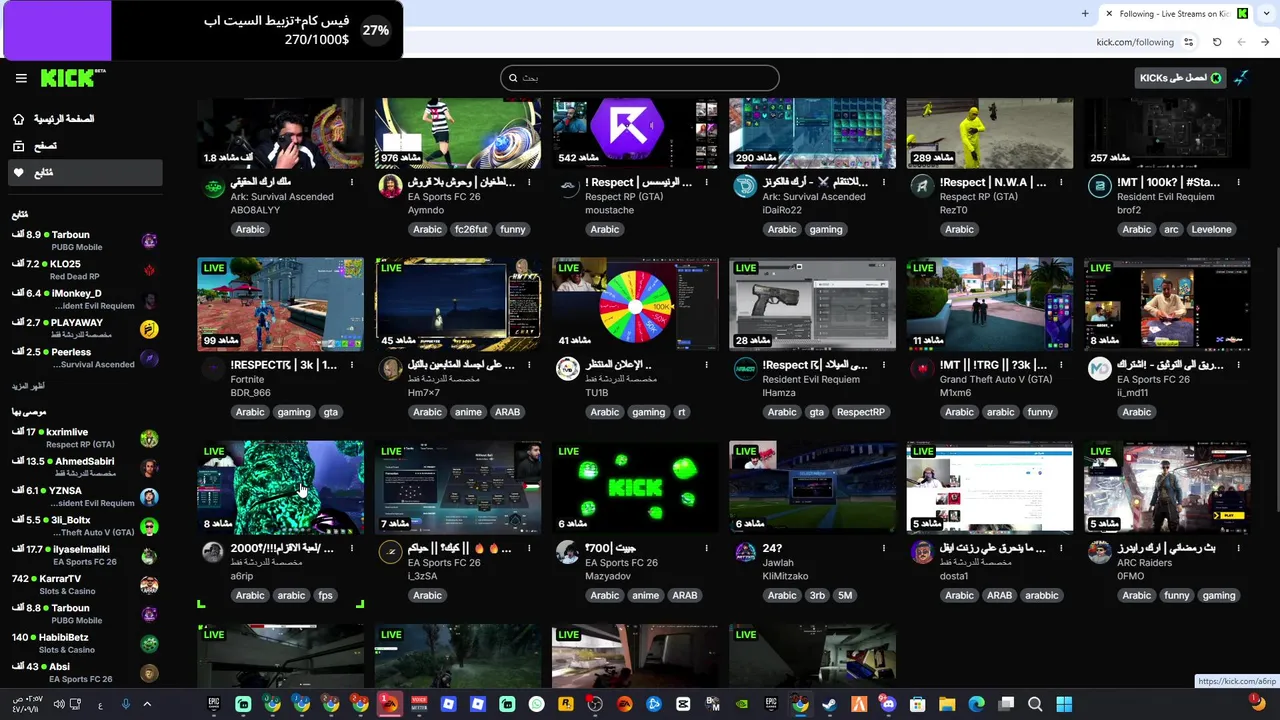Open M1xm6 channel avatar
Image resolution: width=1280 pixels, height=720 pixels.
pyautogui.click(x=922, y=369)
